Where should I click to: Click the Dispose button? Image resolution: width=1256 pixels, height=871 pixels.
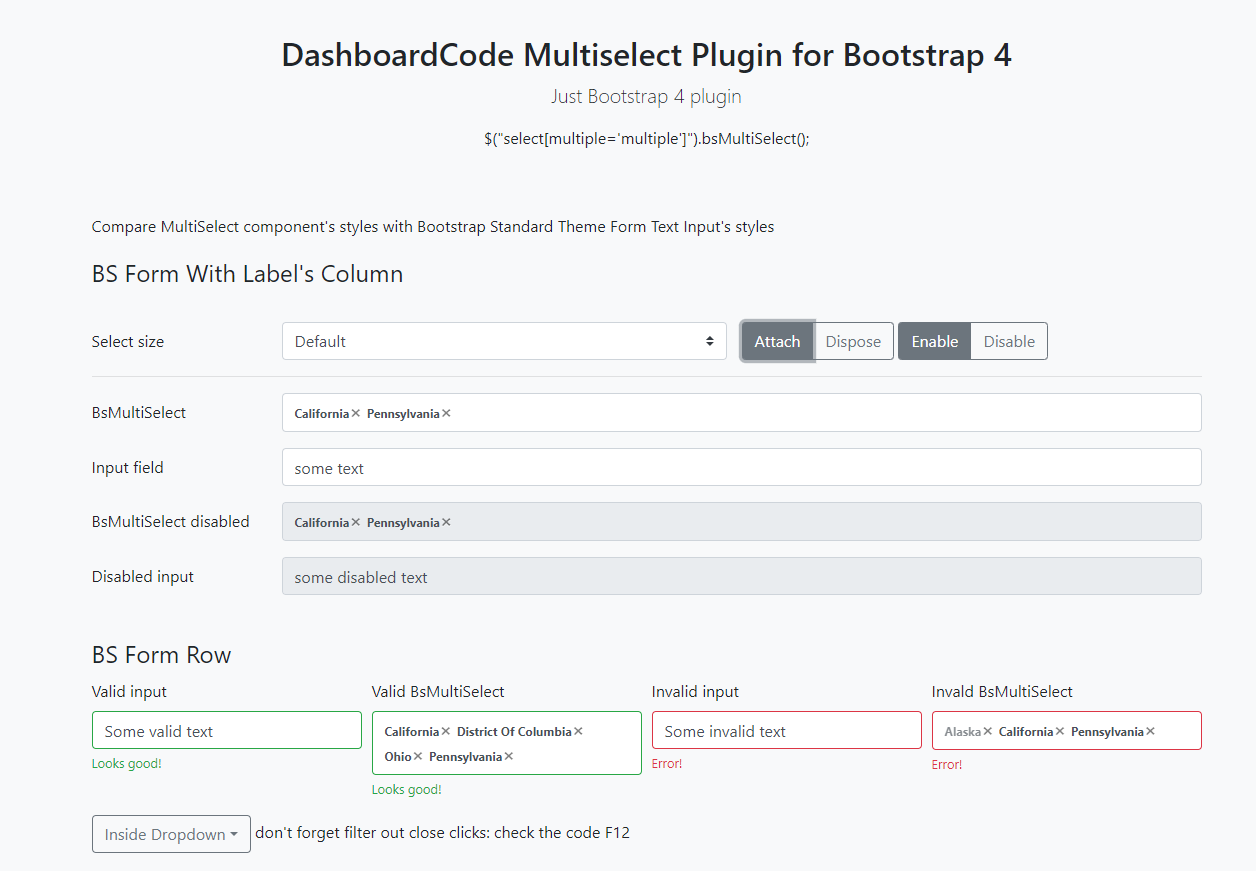coord(853,341)
